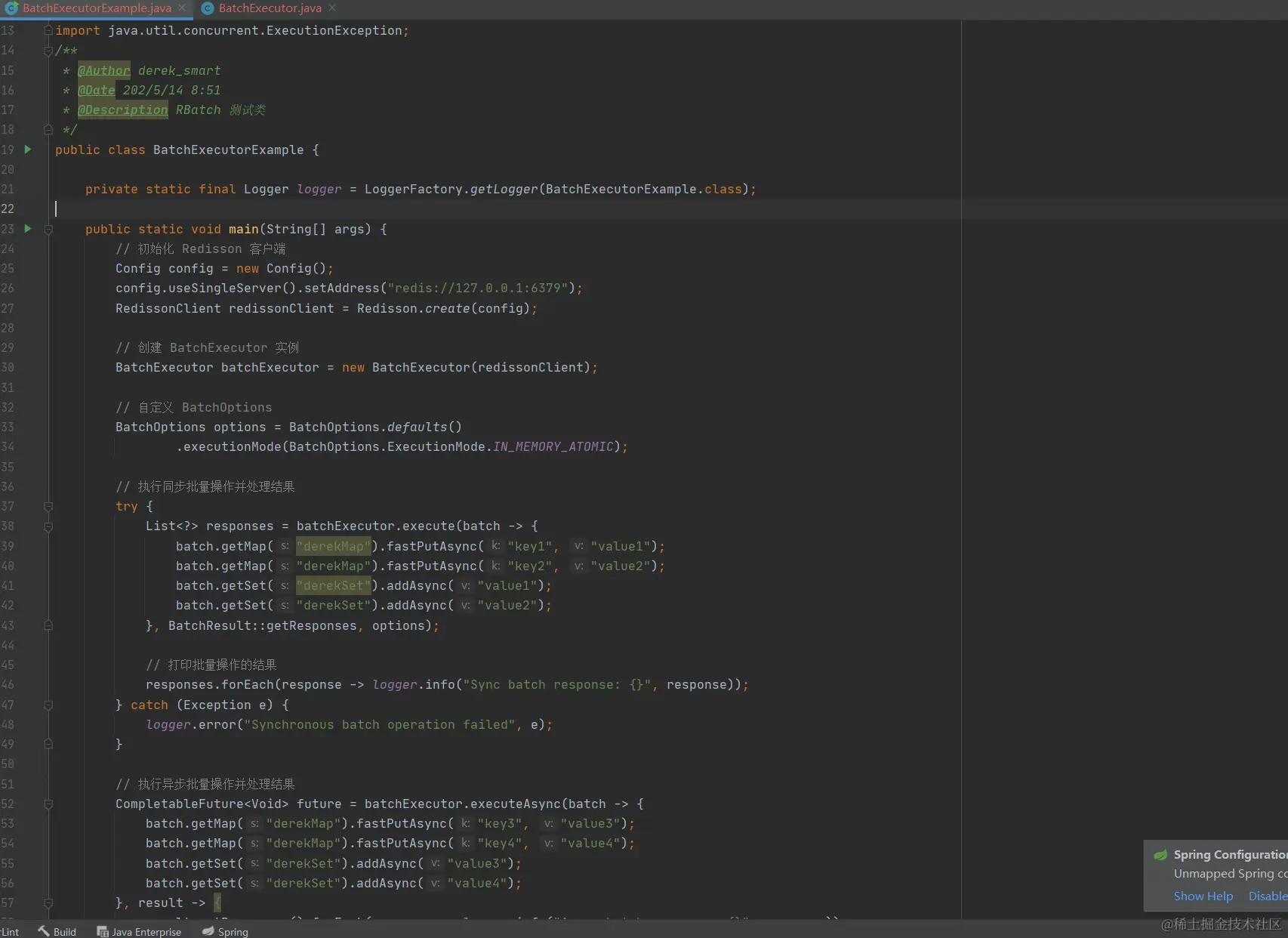Click "Synchronous batch operation failed" string
The height and width of the screenshot is (938, 1288).
[x=379, y=724]
